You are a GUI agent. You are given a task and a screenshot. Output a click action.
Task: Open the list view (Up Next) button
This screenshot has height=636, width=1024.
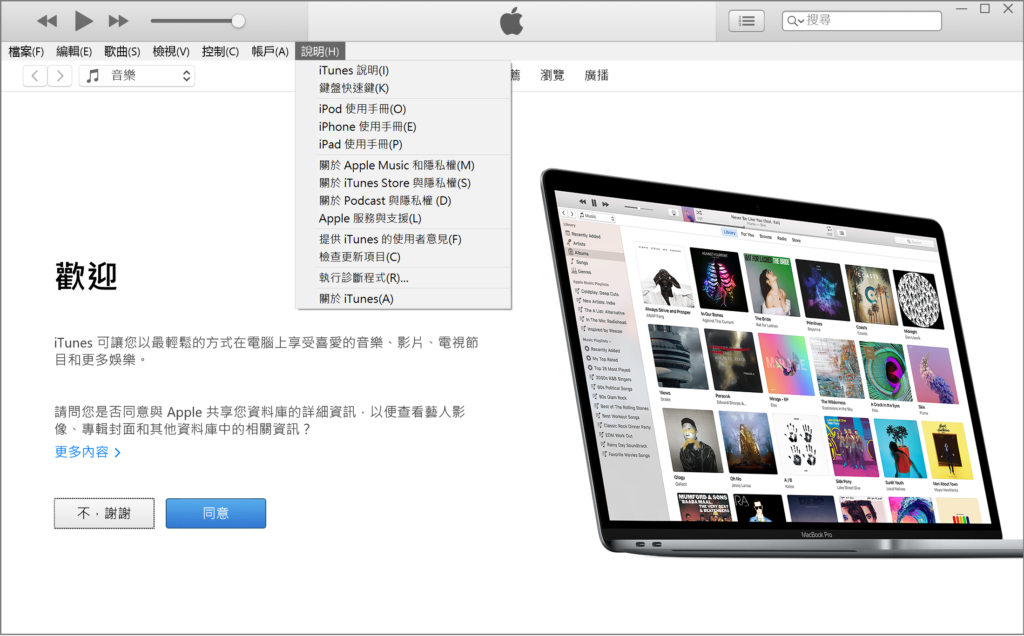(x=746, y=21)
